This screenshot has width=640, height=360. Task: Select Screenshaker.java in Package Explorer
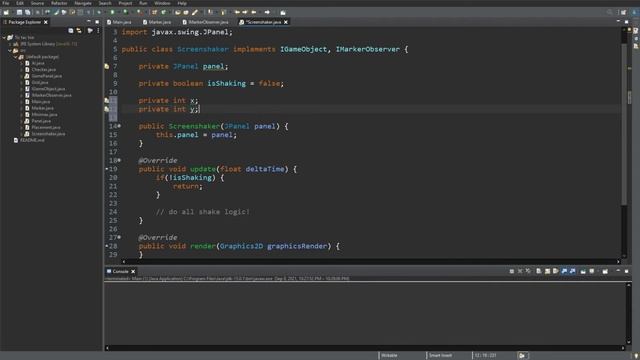click(x=48, y=133)
